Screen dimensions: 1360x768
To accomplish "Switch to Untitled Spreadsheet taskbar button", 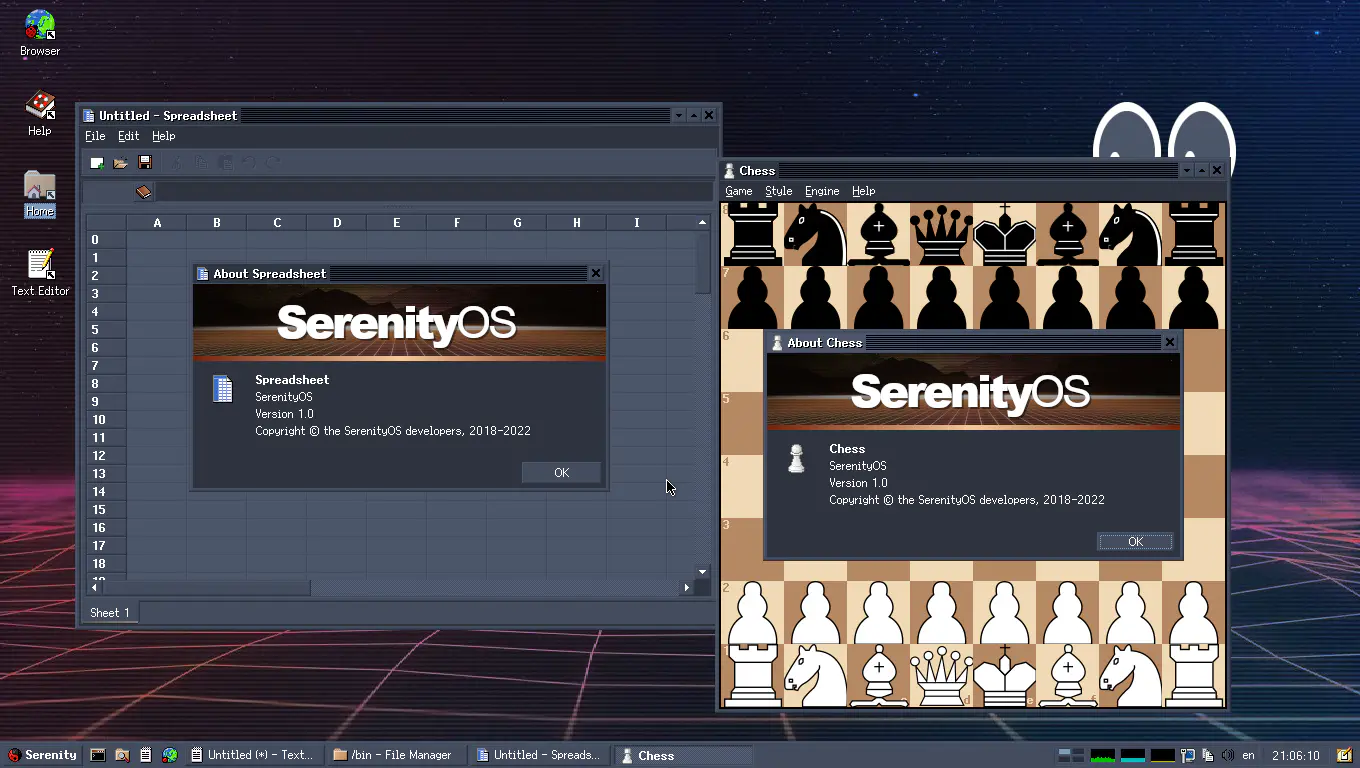I will [x=540, y=755].
